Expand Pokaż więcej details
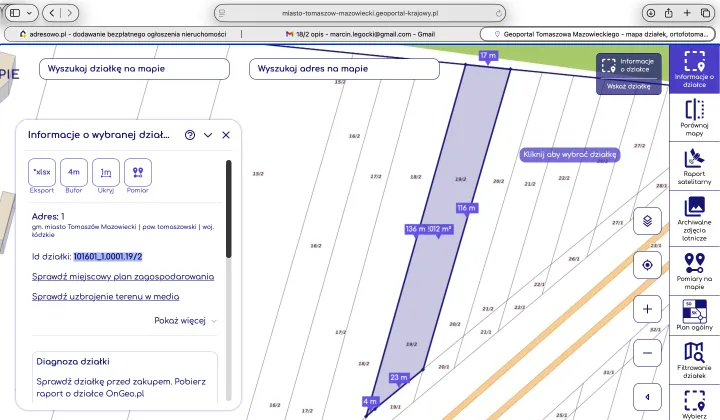This screenshot has width=720, height=420. click(x=185, y=320)
